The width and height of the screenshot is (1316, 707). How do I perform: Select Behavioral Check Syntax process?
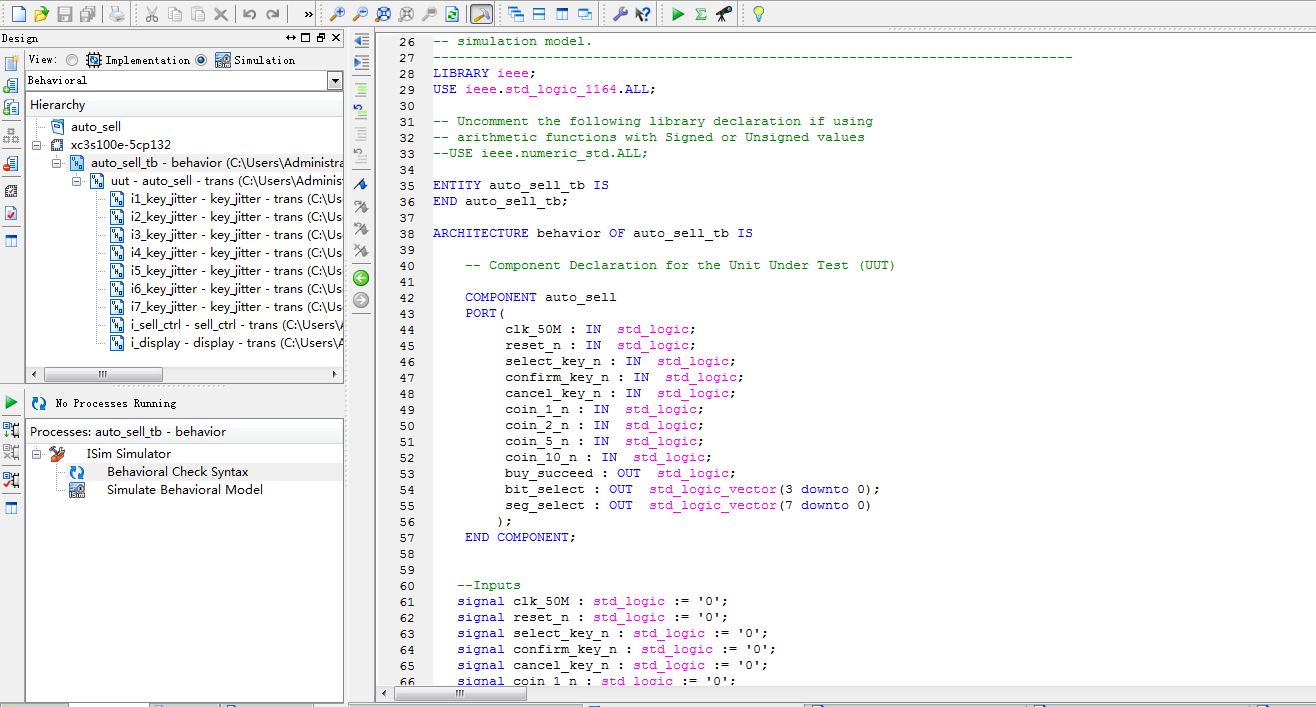point(177,472)
